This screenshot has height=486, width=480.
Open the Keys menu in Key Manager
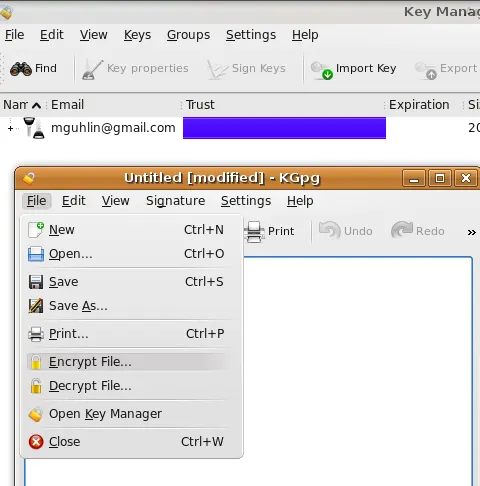click(137, 35)
